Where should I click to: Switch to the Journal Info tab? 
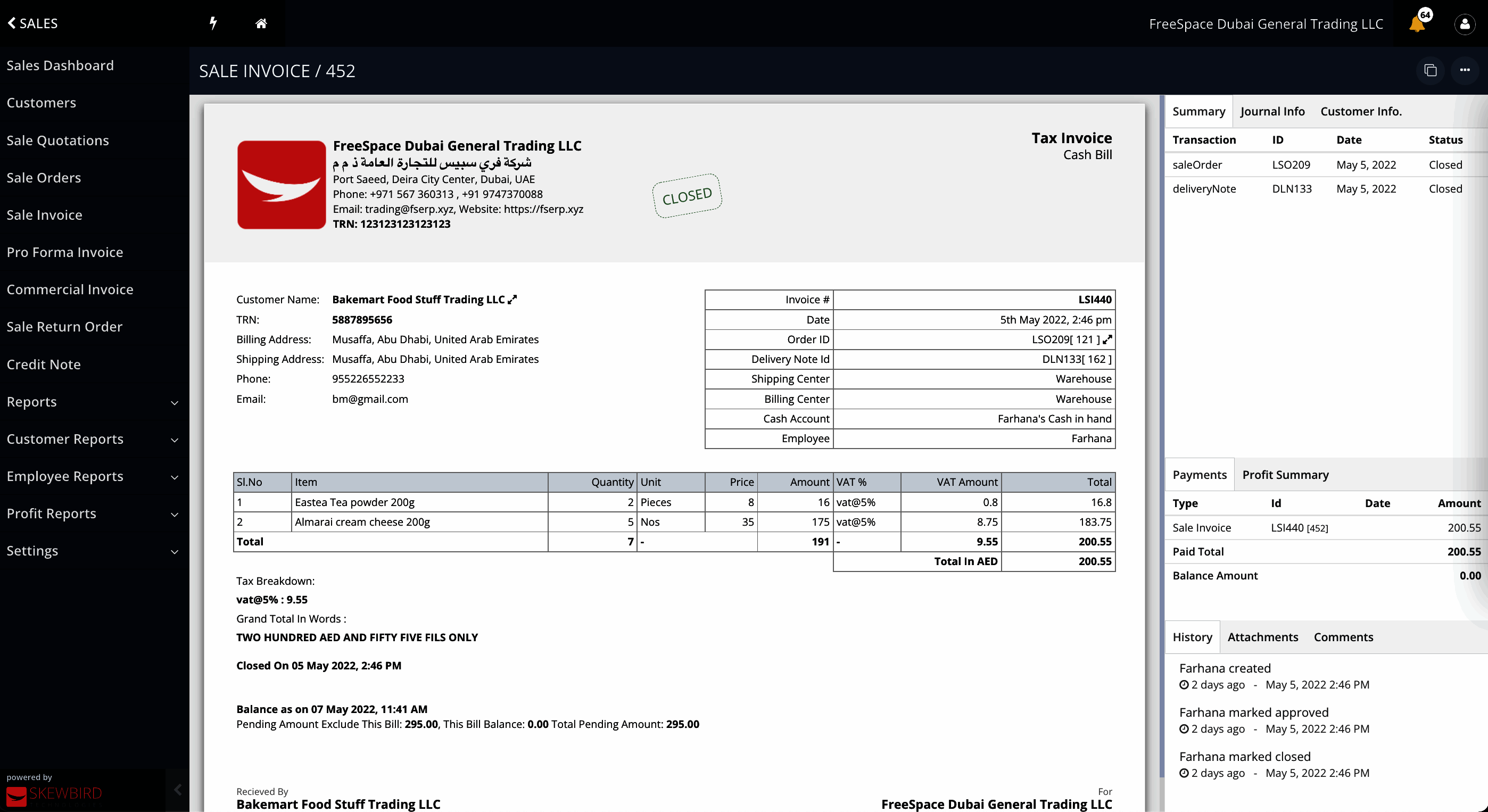point(1272,111)
